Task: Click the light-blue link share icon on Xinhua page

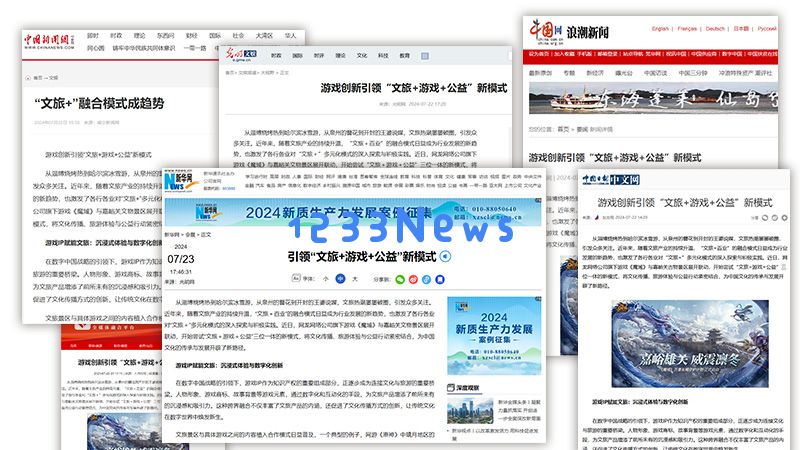Action: tap(427, 279)
